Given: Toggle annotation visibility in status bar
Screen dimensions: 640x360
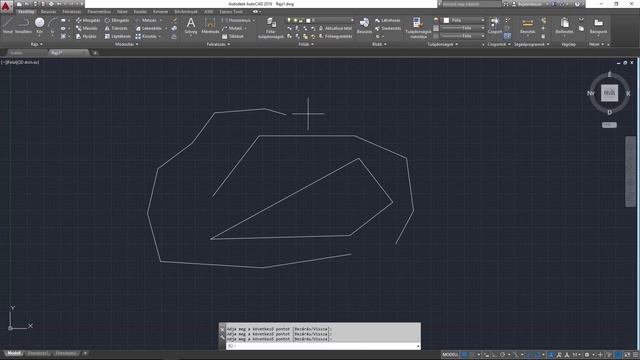Looking at the screenshot, I should (x=551, y=355).
